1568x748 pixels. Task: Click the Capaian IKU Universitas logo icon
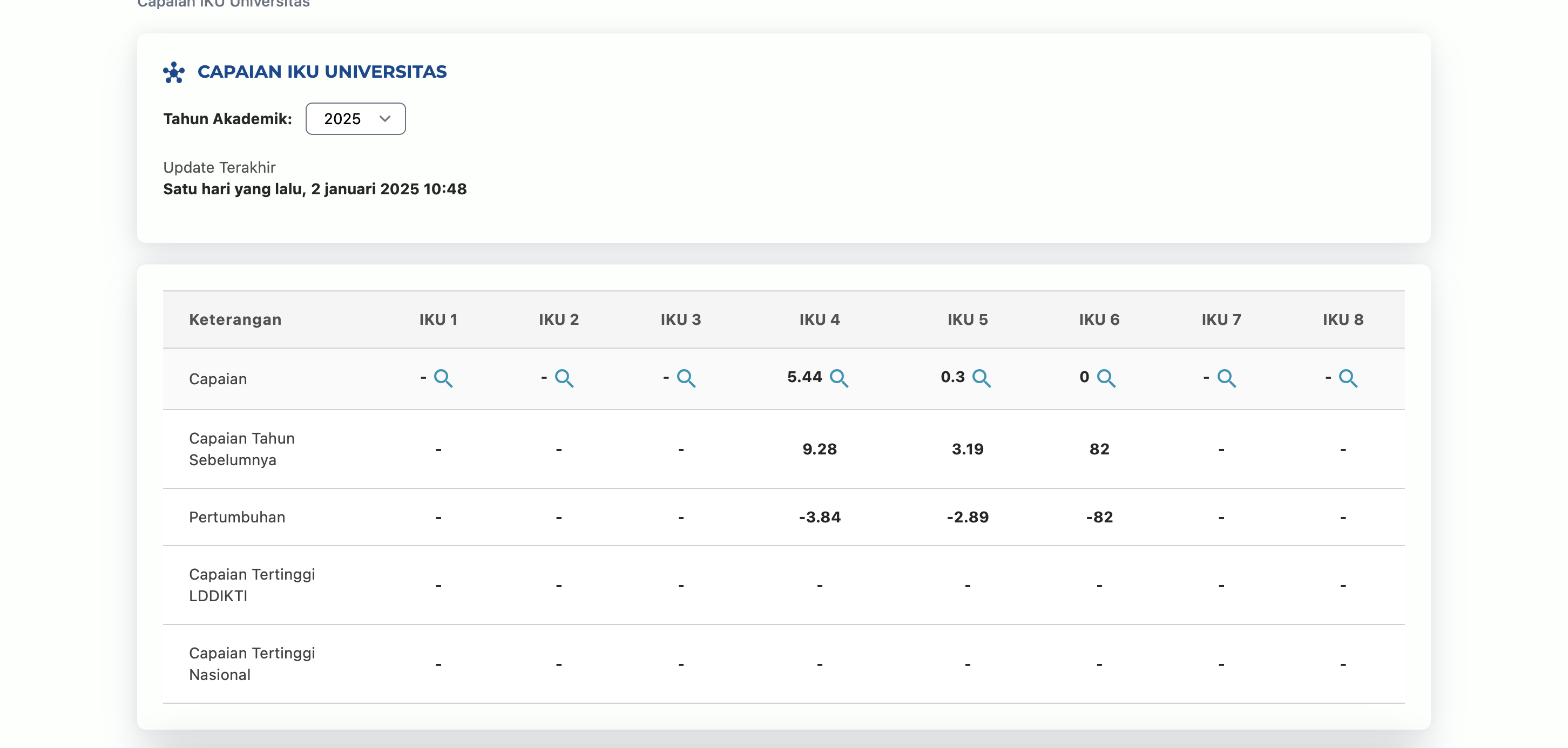click(x=173, y=72)
